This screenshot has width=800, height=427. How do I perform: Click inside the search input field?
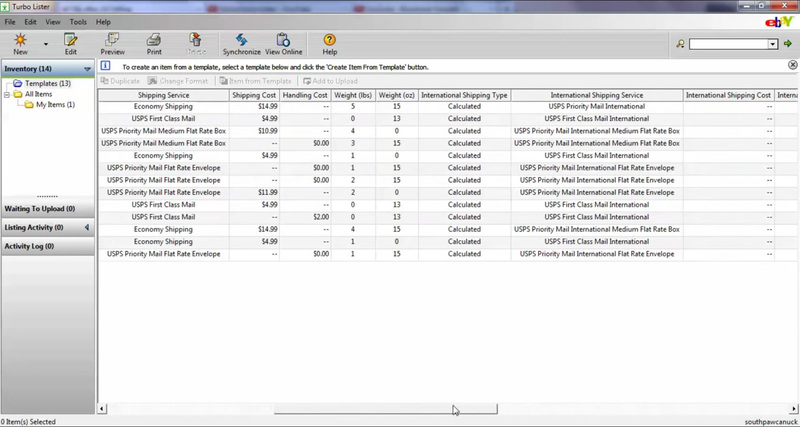pos(729,44)
